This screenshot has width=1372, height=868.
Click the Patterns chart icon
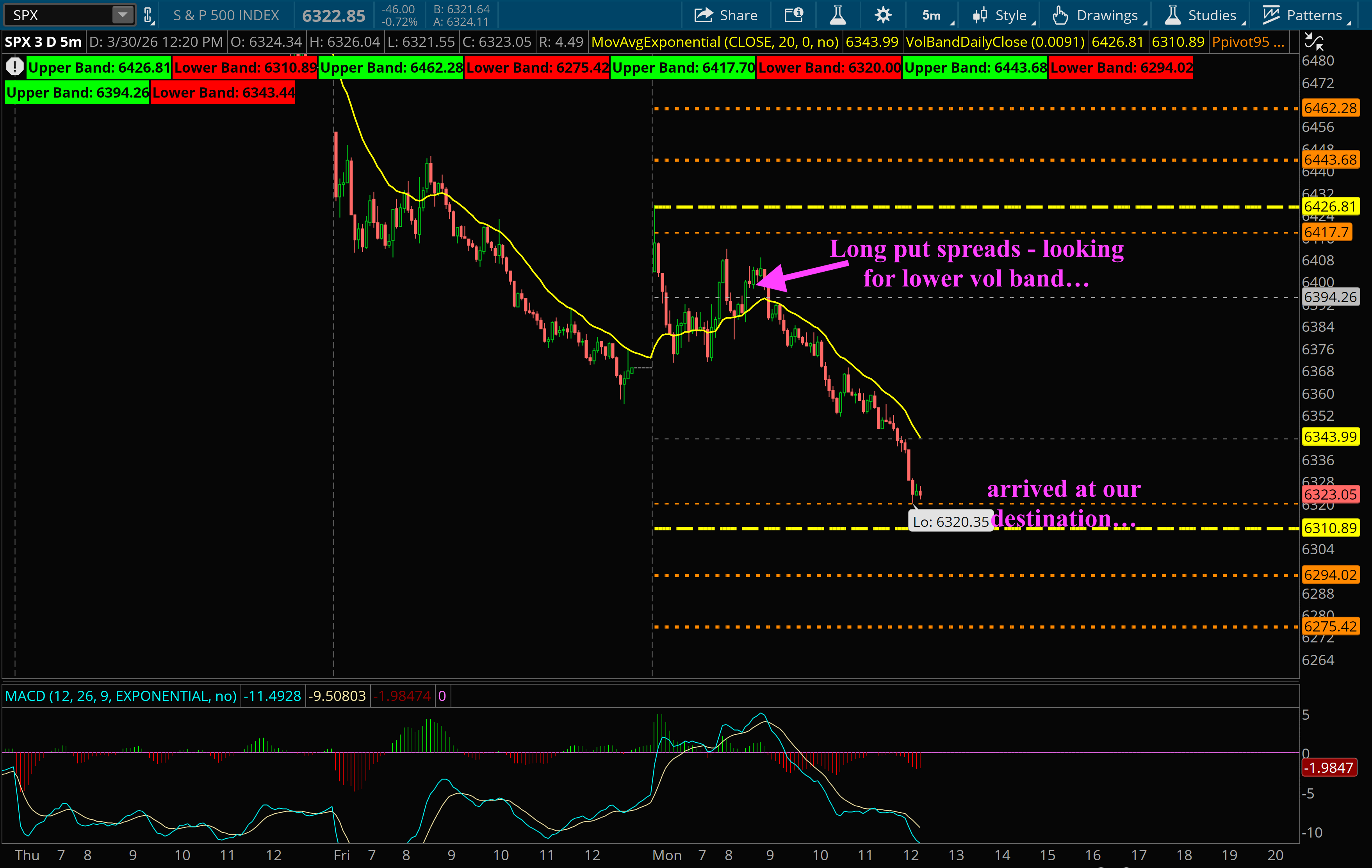tap(1271, 15)
